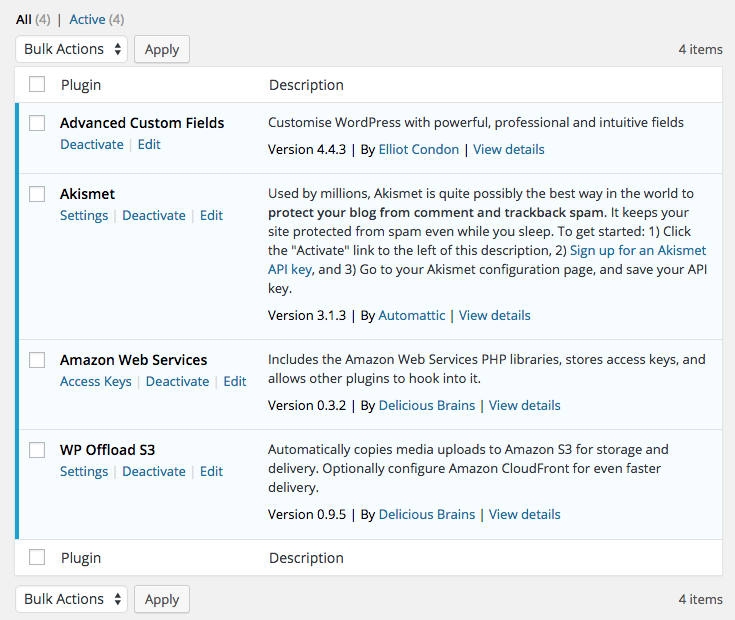Check the Amazon Web Services checkbox
735x620 pixels.
(37, 360)
